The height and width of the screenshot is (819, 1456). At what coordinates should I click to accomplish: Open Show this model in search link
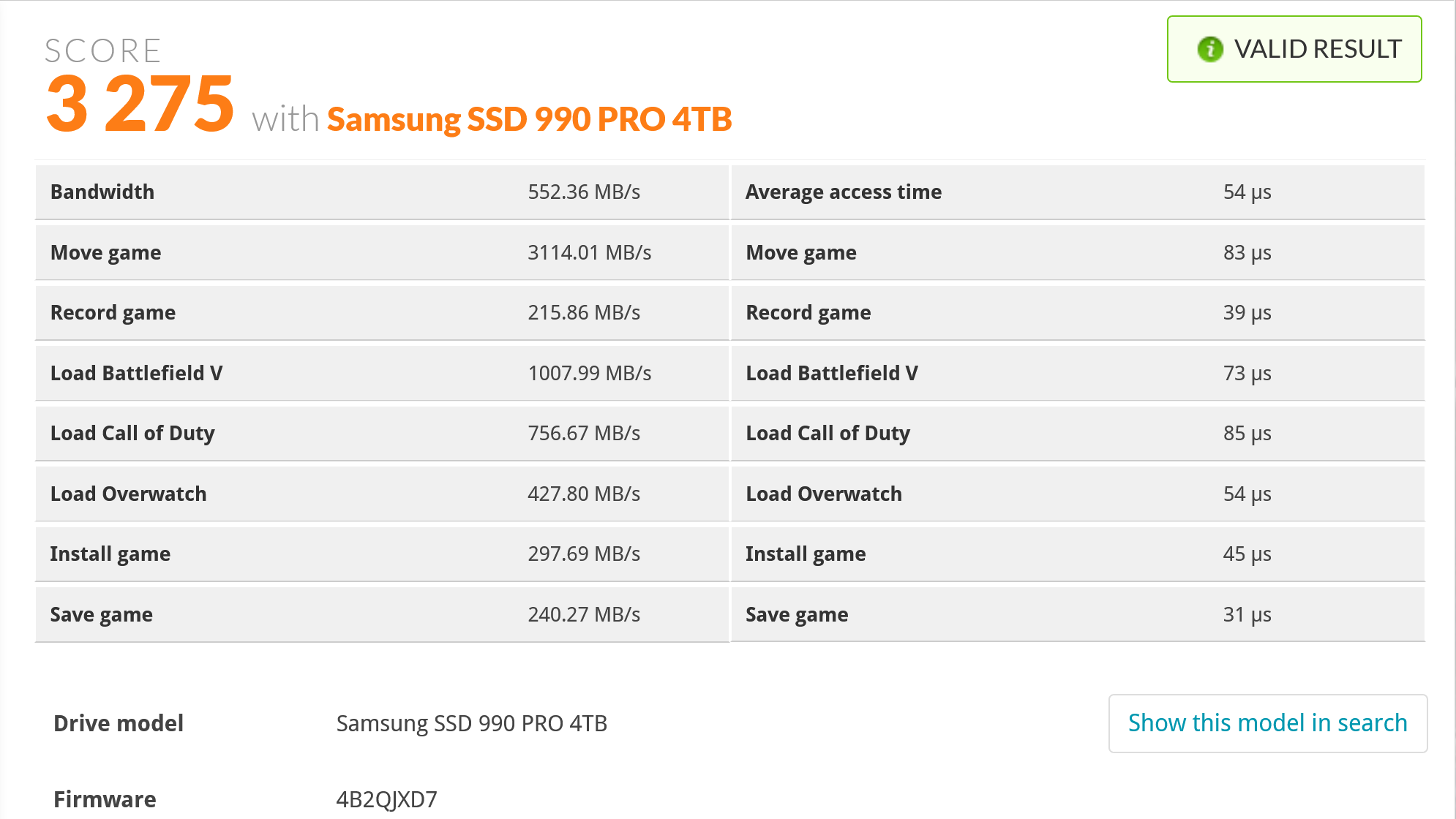(x=1267, y=722)
